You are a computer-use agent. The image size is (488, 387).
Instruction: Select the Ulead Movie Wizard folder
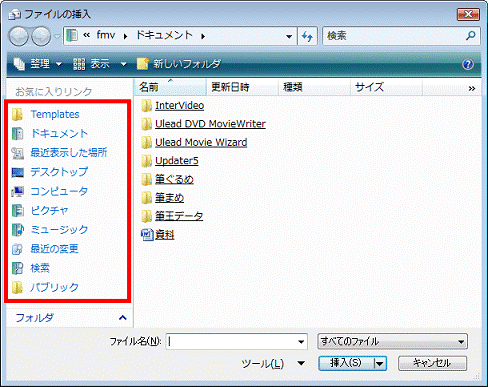click(x=201, y=142)
